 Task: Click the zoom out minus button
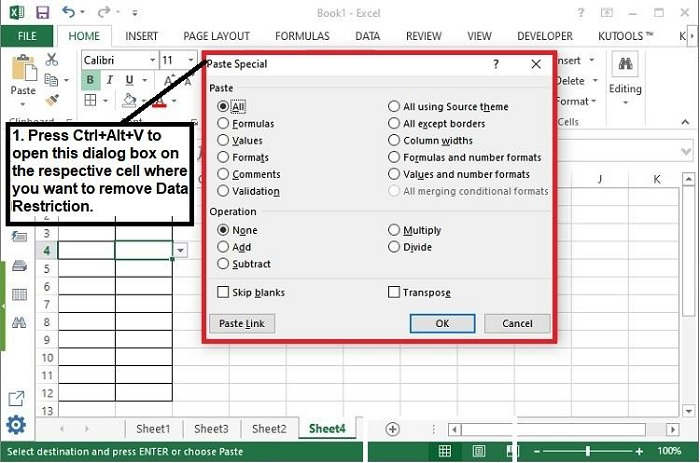[537, 451]
